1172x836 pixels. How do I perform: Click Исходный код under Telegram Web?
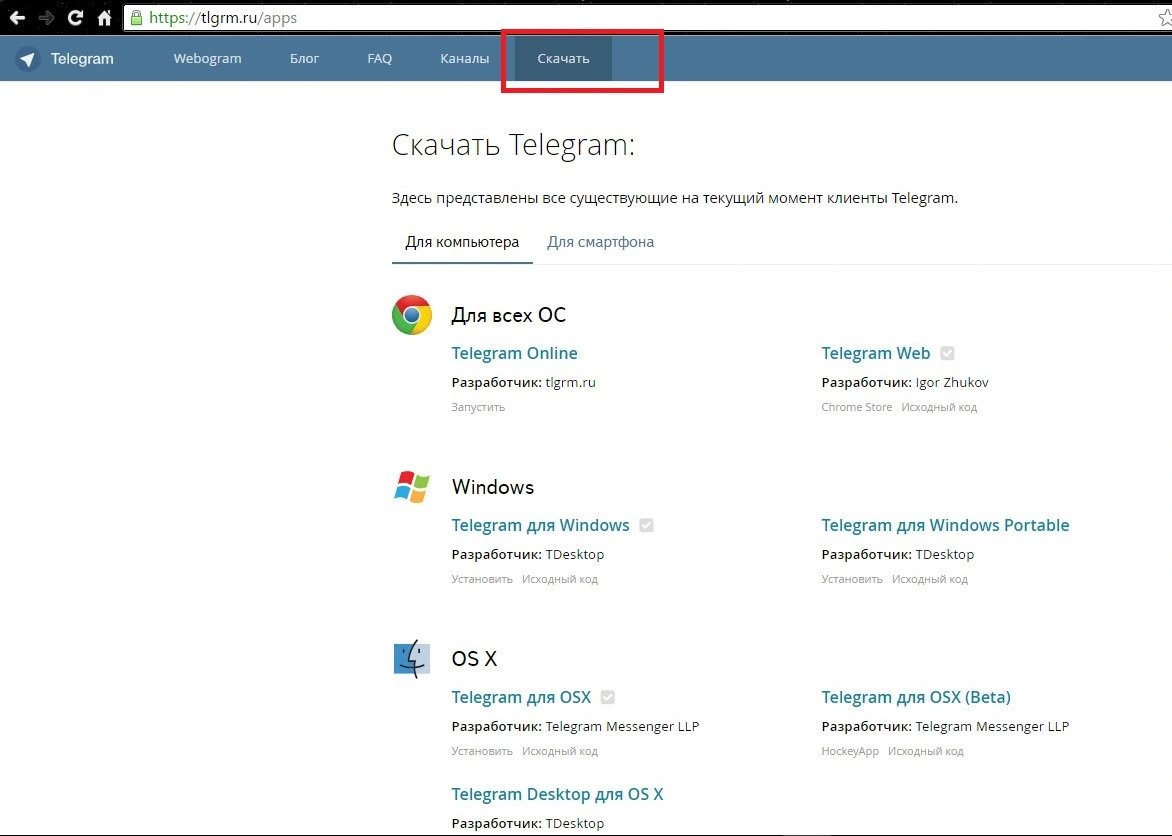[939, 407]
